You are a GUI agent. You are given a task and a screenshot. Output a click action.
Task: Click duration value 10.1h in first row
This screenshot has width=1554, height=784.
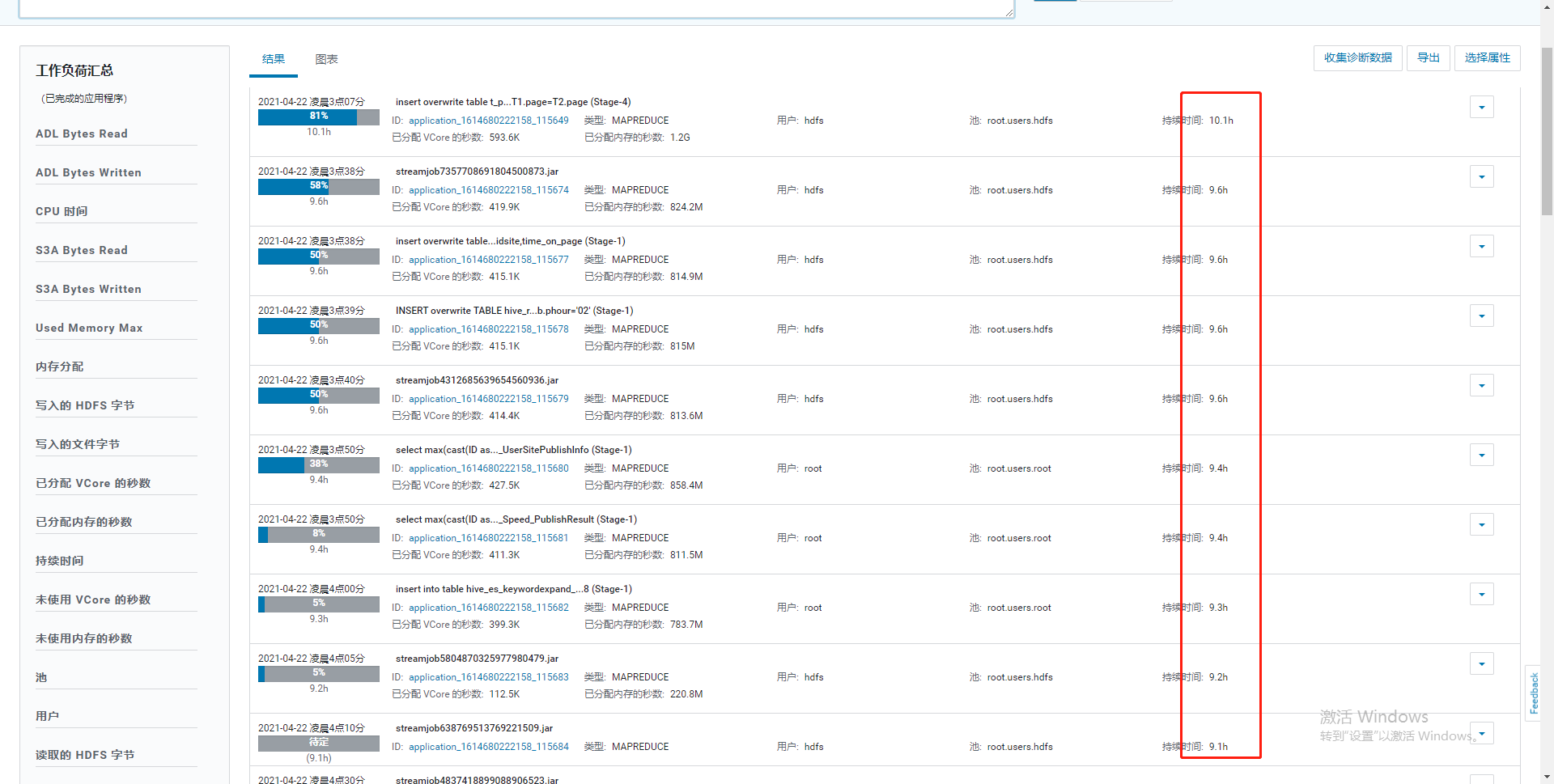[1221, 121]
